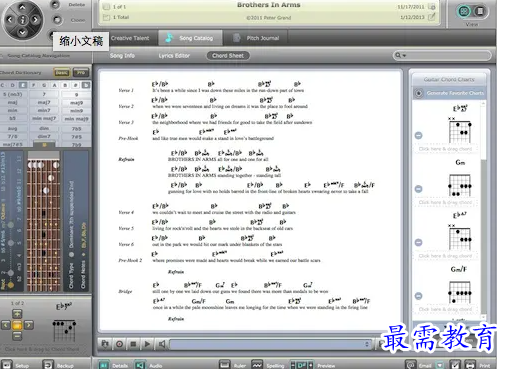Click the guitar fretboard display
This screenshot has height=369, width=505.
[x=44, y=221]
